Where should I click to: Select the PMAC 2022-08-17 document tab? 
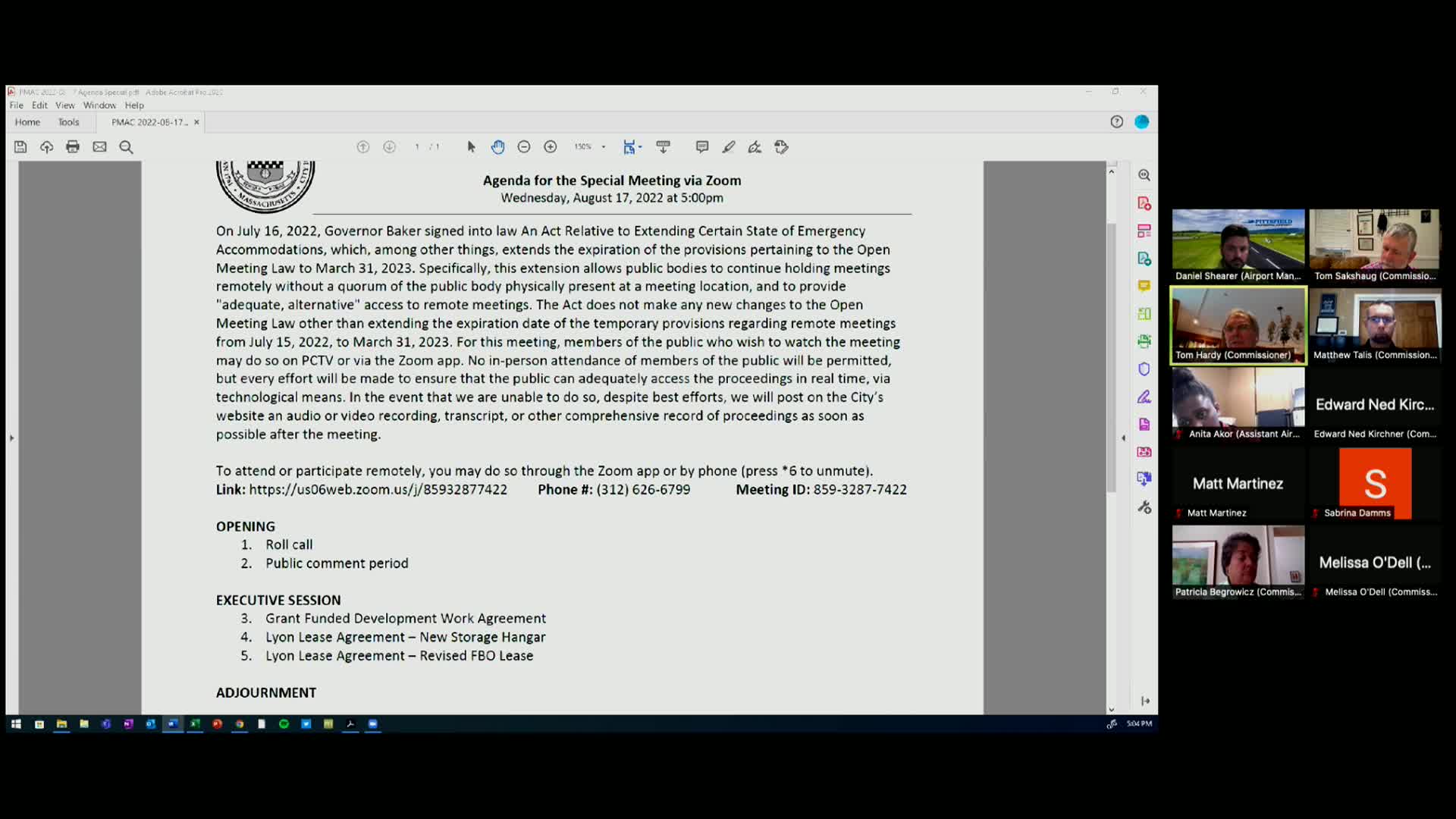point(149,122)
